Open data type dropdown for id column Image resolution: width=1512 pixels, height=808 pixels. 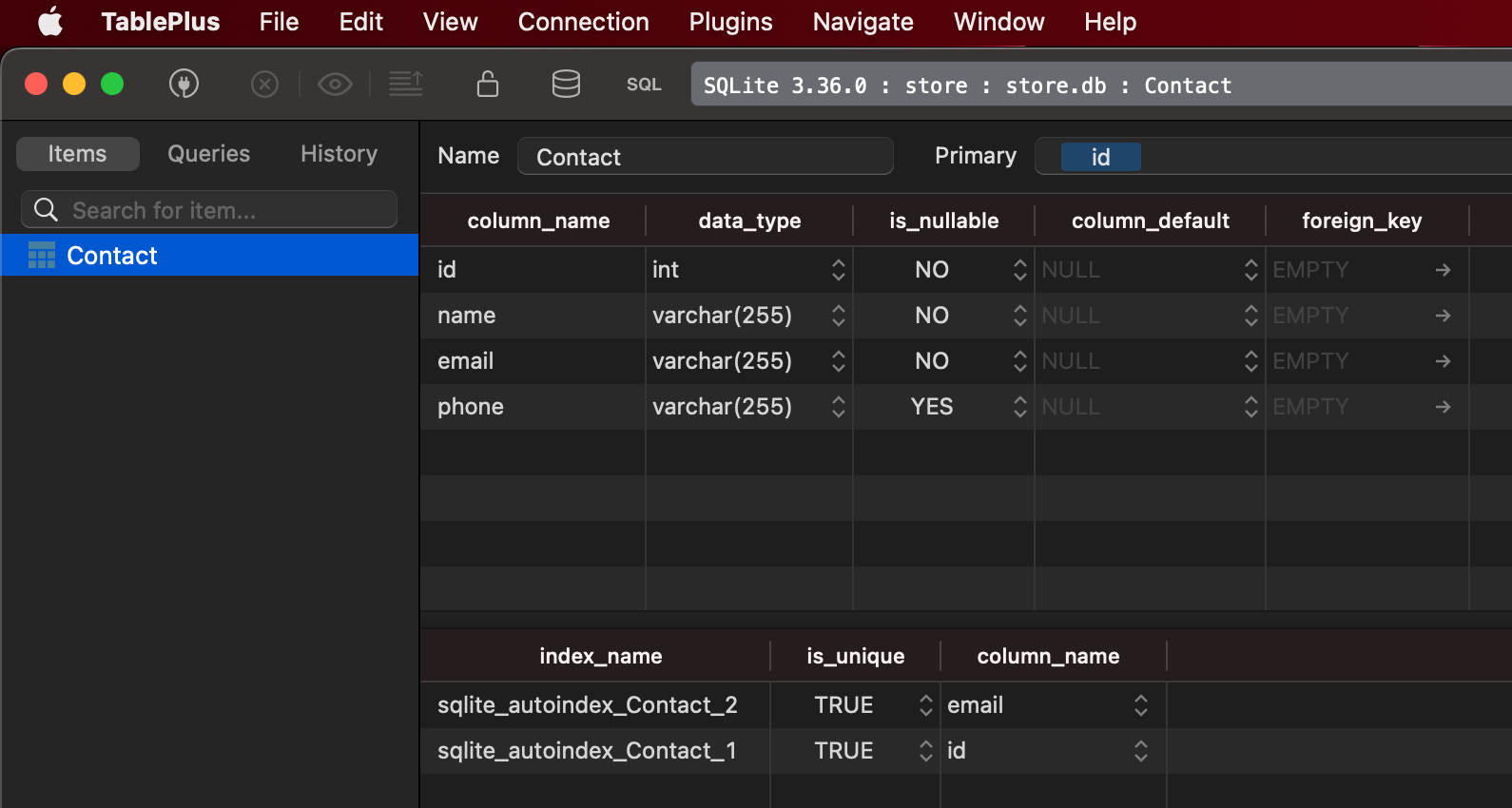[x=838, y=270]
